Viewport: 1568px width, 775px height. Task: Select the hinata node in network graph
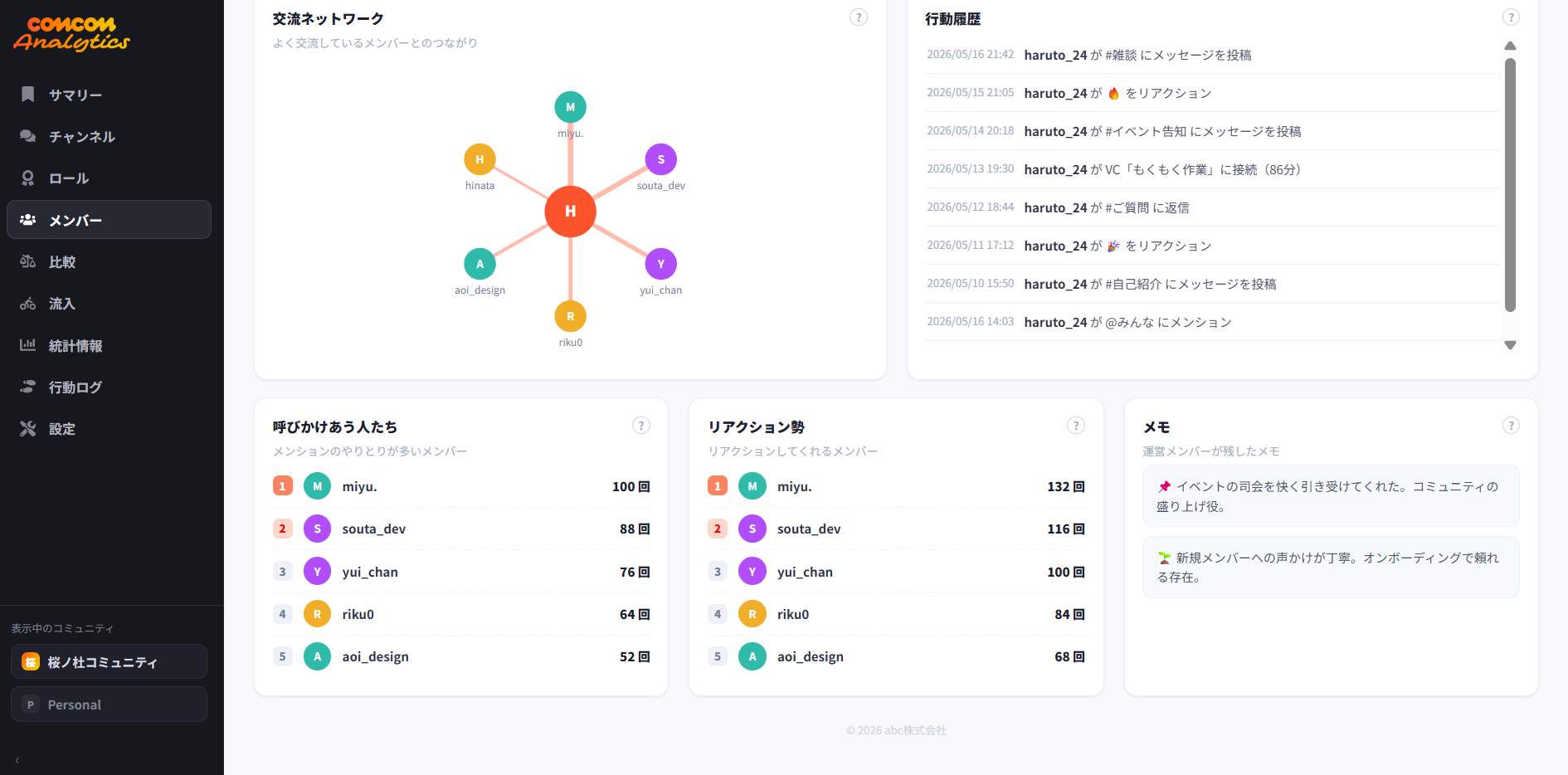point(480,159)
